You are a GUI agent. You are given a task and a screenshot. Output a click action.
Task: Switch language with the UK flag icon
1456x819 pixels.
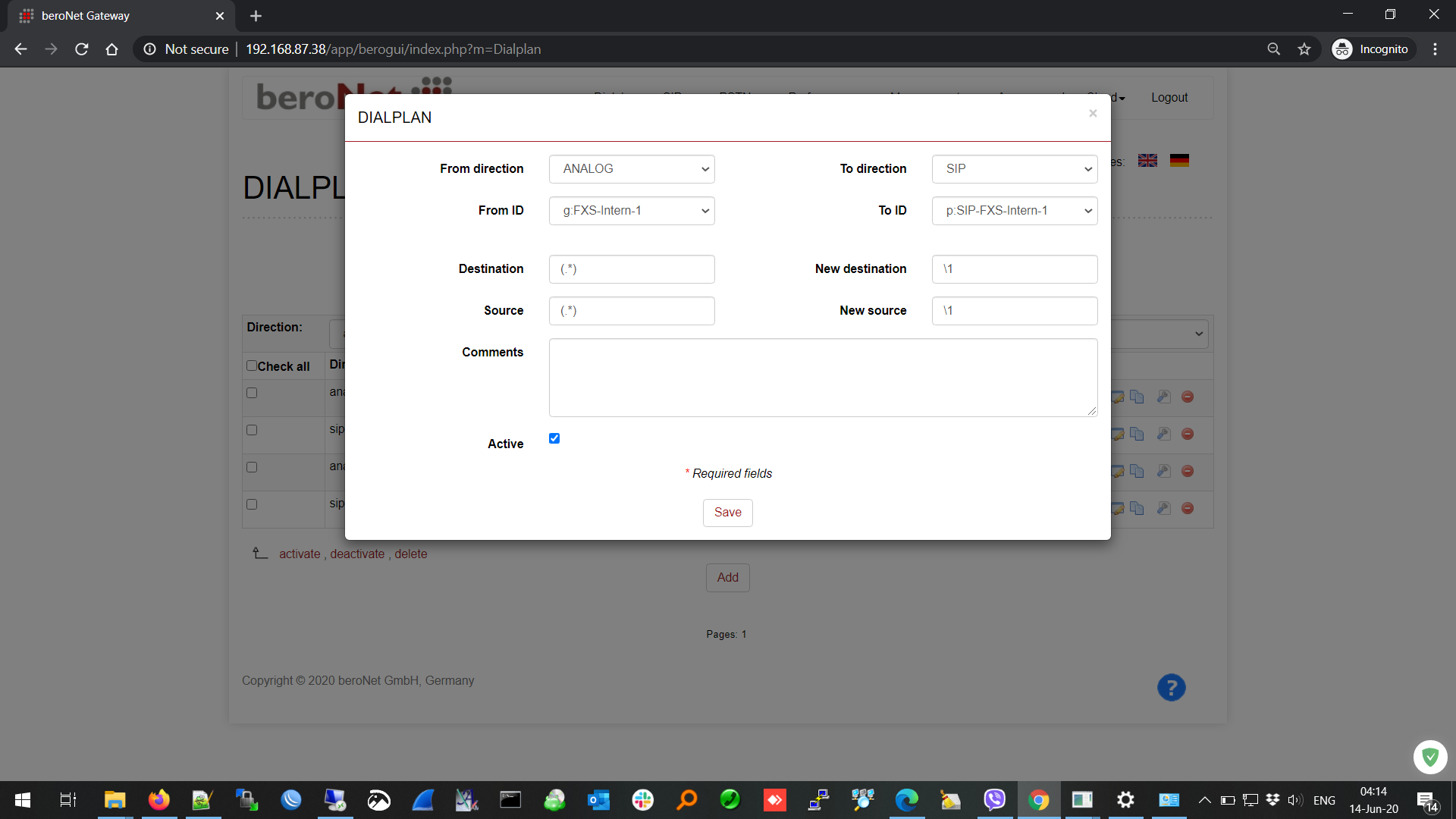click(x=1147, y=161)
